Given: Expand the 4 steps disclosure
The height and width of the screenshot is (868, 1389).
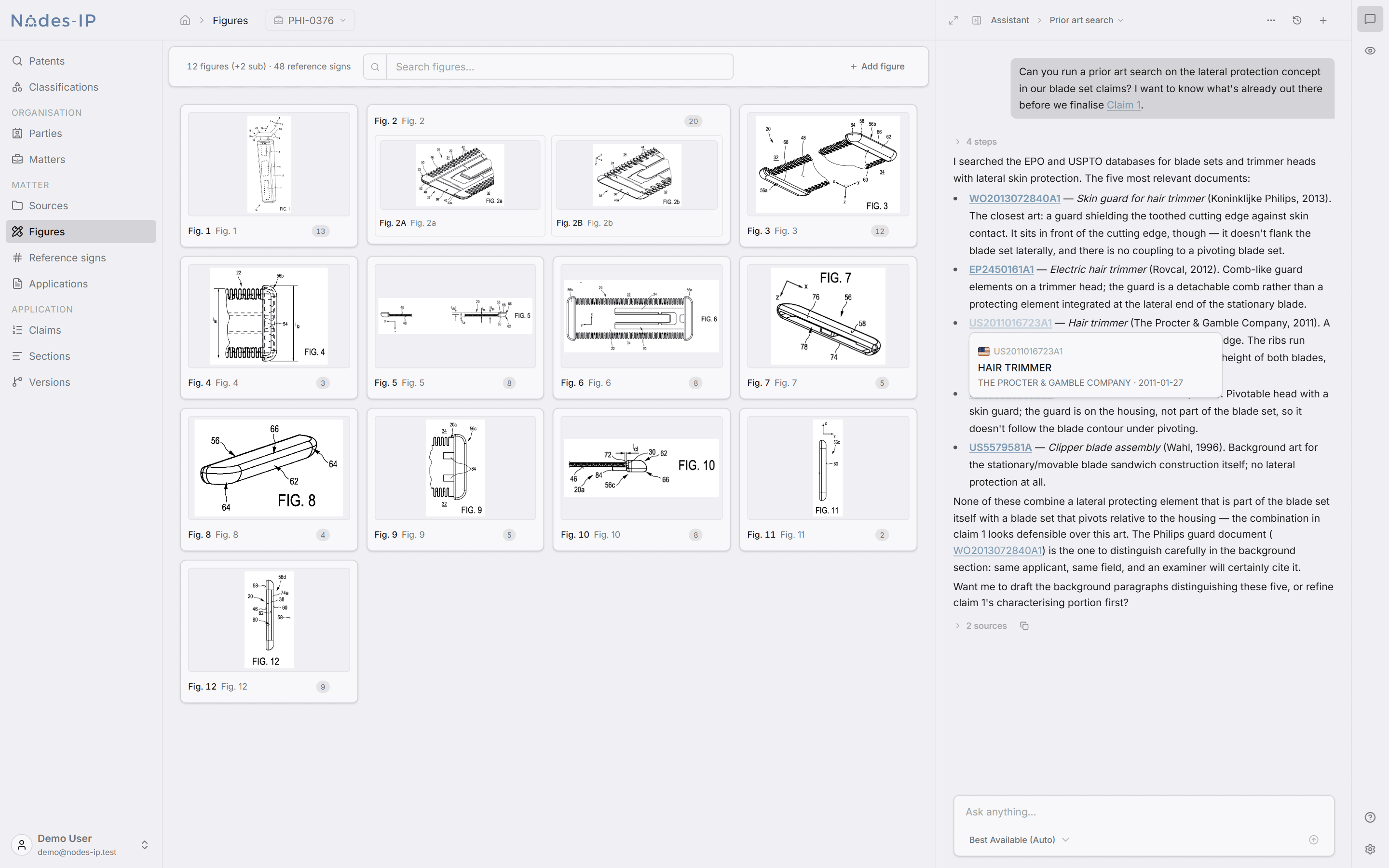Looking at the screenshot, I should (x=976, y=142).
